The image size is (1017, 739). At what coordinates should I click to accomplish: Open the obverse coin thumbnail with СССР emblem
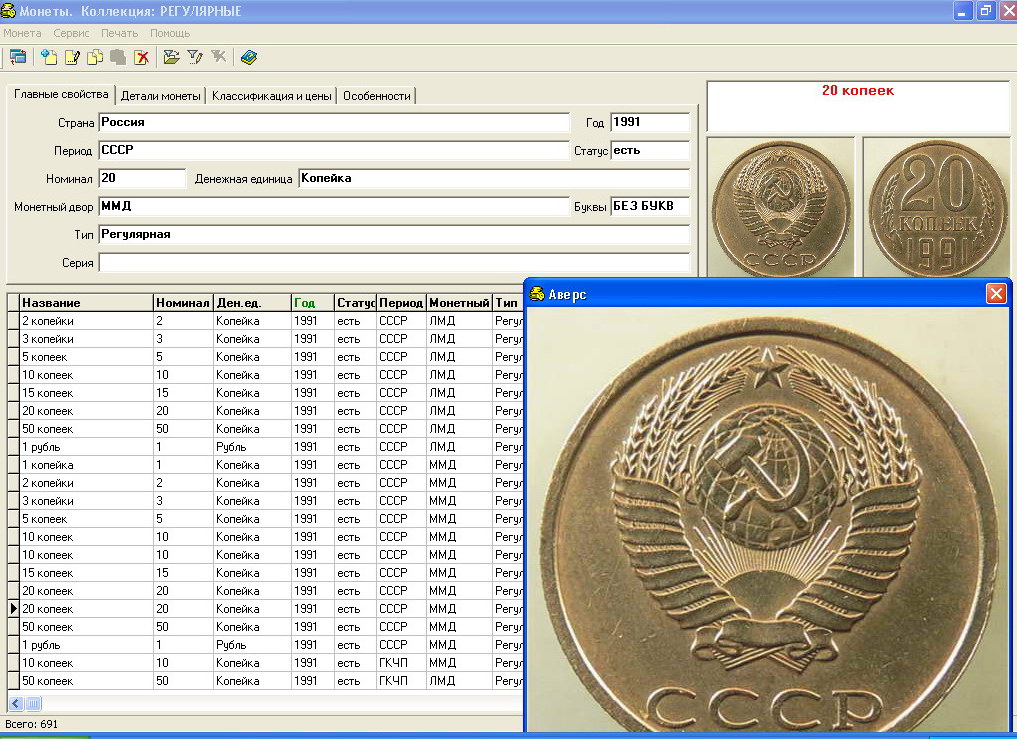(x=780, y=207)
